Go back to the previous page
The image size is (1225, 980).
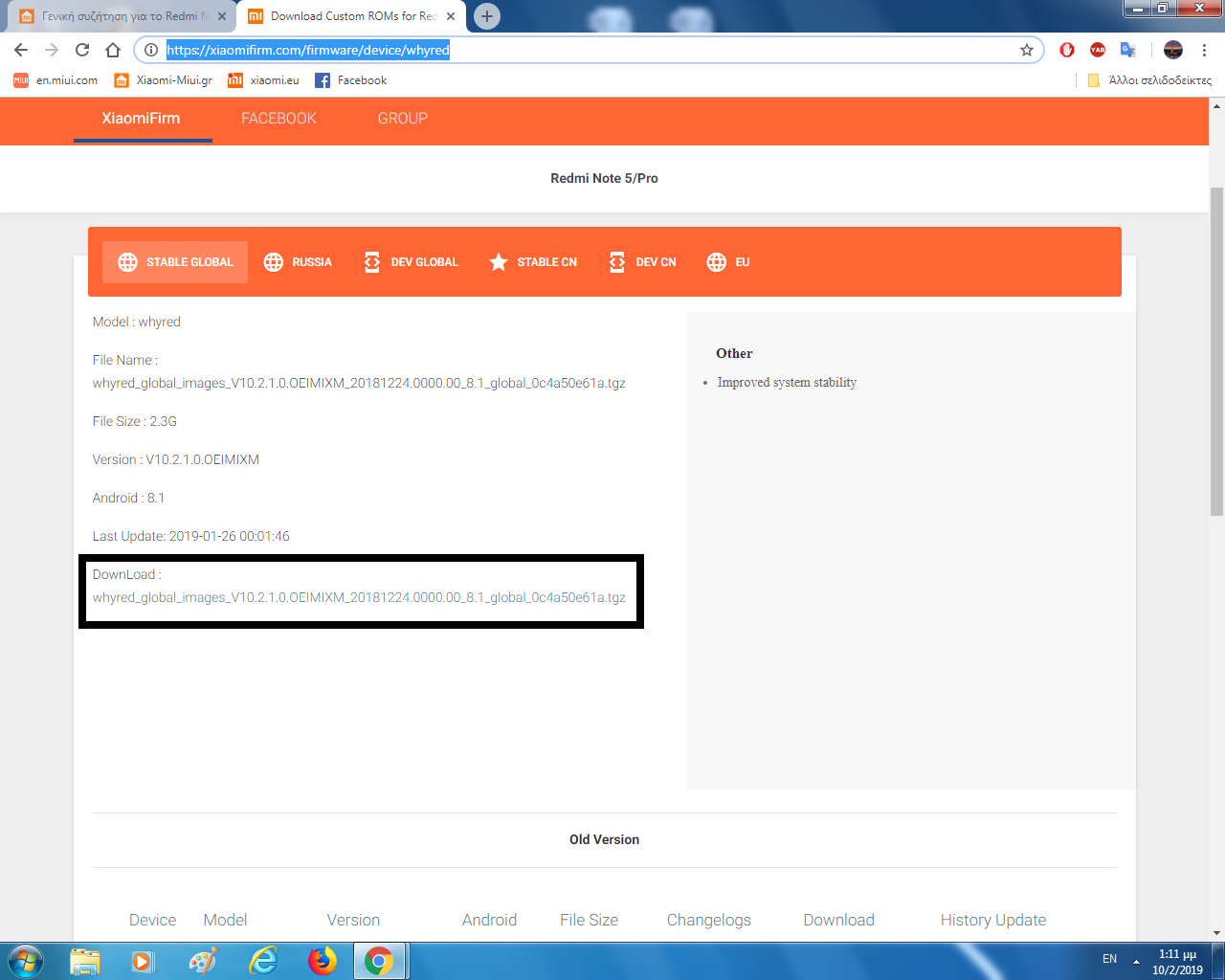(21, 50)
